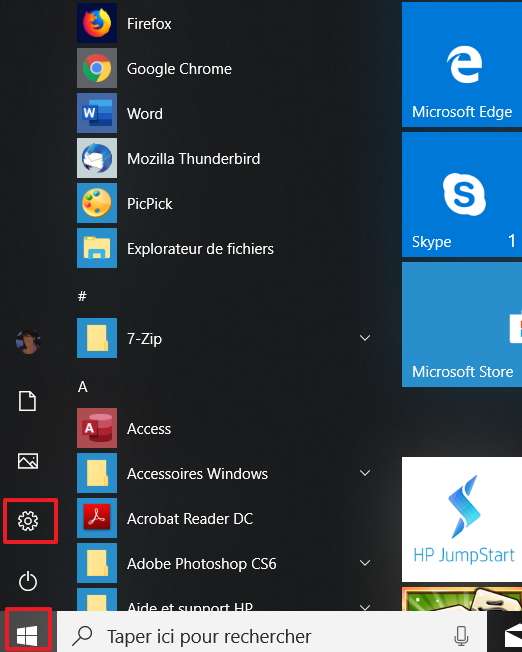Screen dimensions: 522x652
Task: Open Acrobat Reader DC icon
Action: [97, 518]
